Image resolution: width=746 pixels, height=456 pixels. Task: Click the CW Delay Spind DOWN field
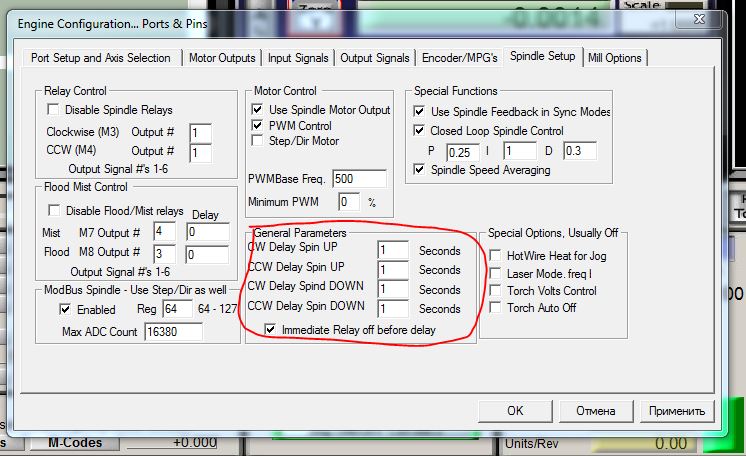coord(393,289)
